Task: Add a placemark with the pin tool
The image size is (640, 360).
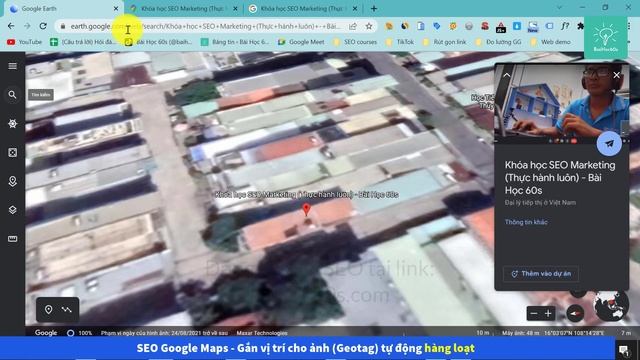Action: pyautogui.click(x=48, y=310)
